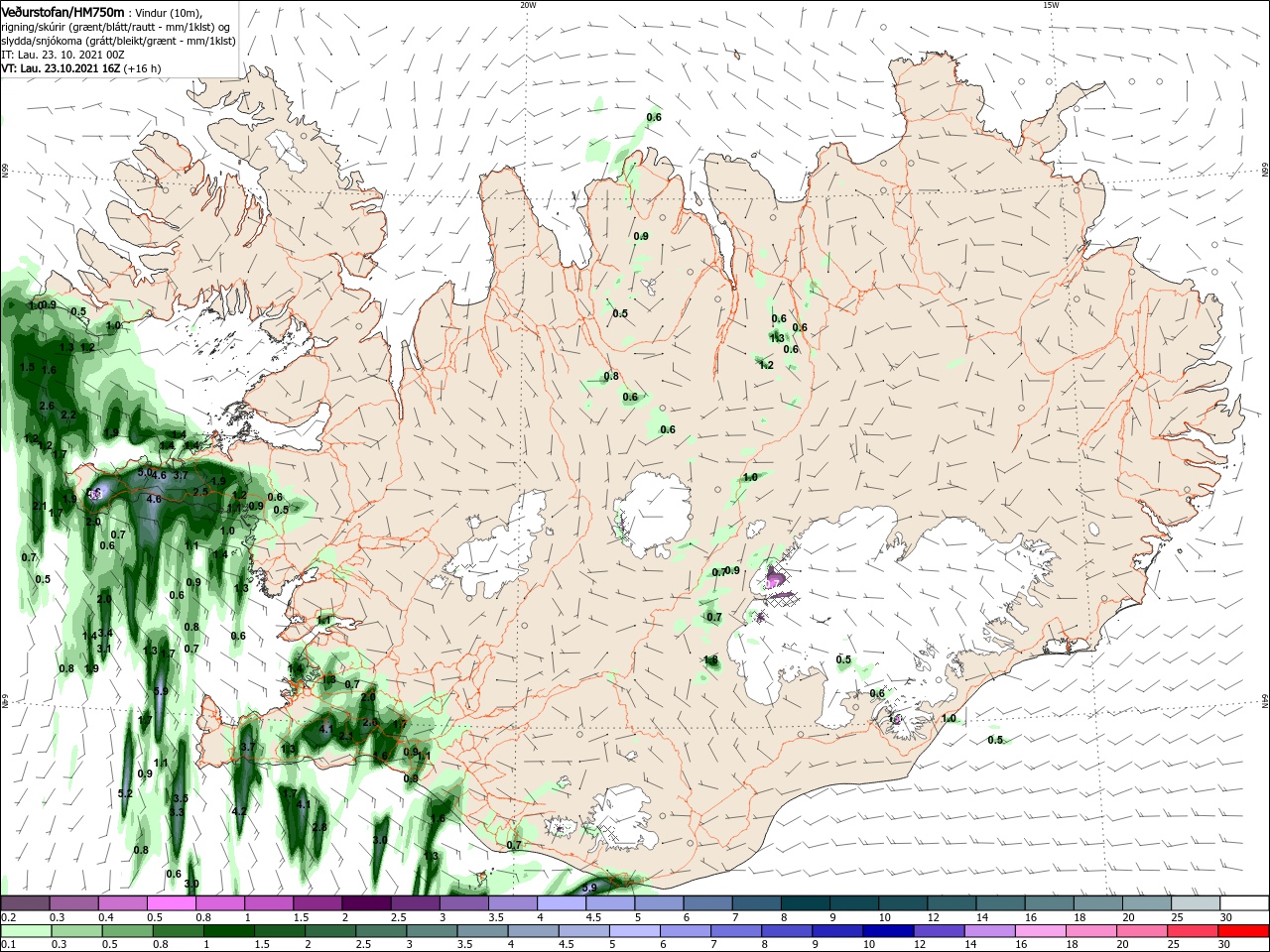Click the '2.6' precipitation value
This screenshot has height=952, width=1270.
pyautogui.click(x=47, y=406)
